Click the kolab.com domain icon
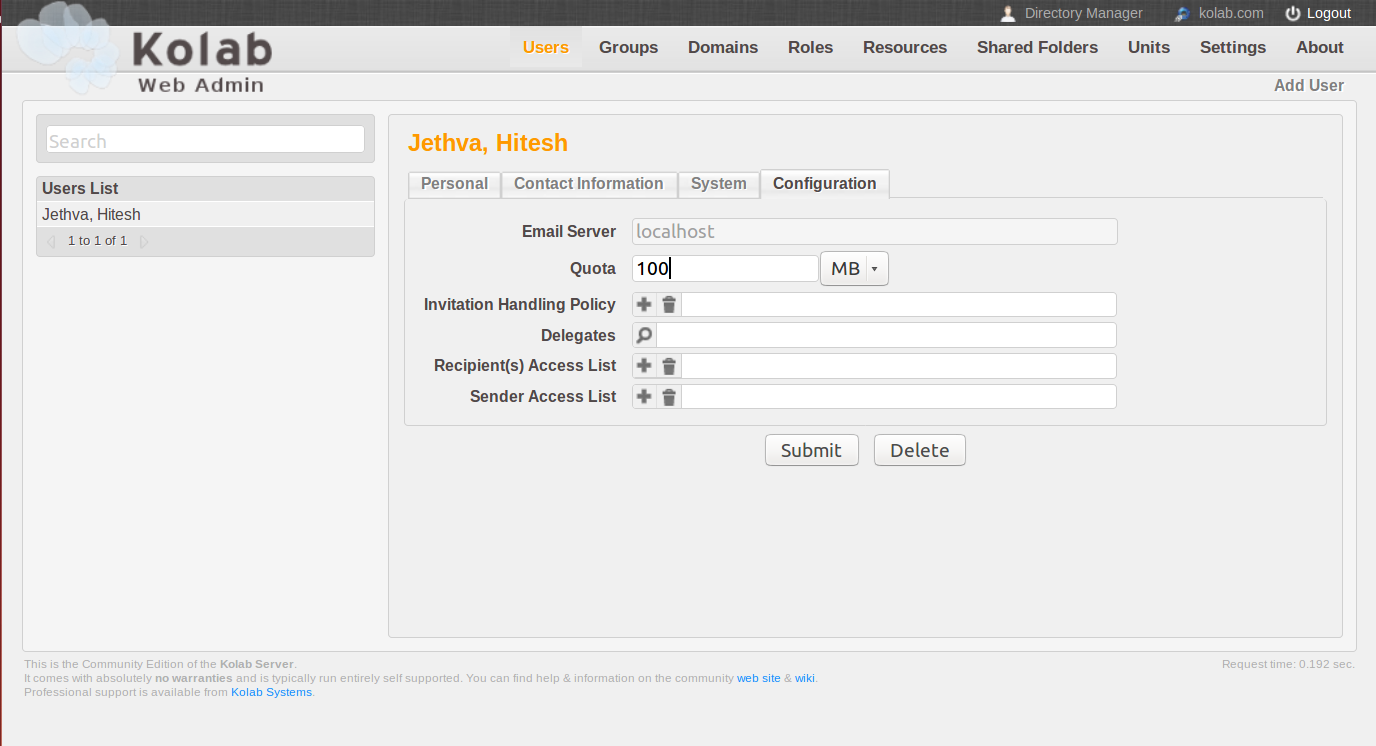 pyautogui.click(x=1183, y=14)
